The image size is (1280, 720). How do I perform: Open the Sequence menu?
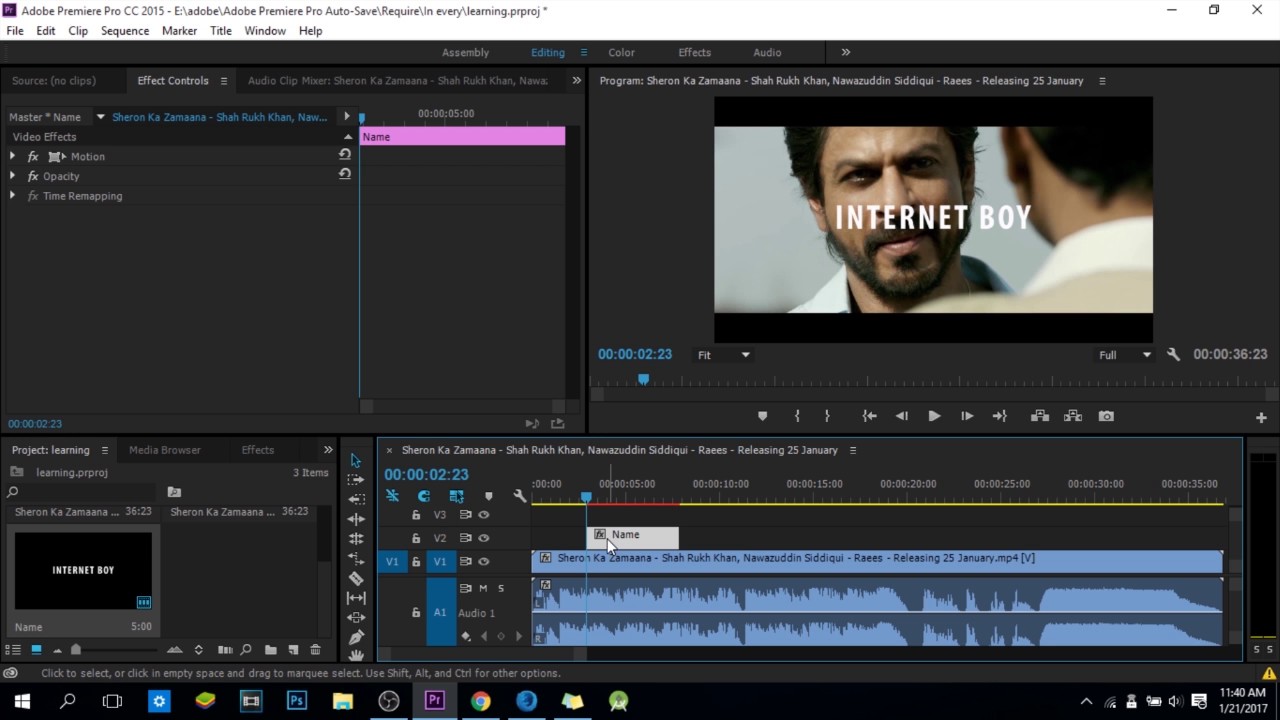[125, 31]
